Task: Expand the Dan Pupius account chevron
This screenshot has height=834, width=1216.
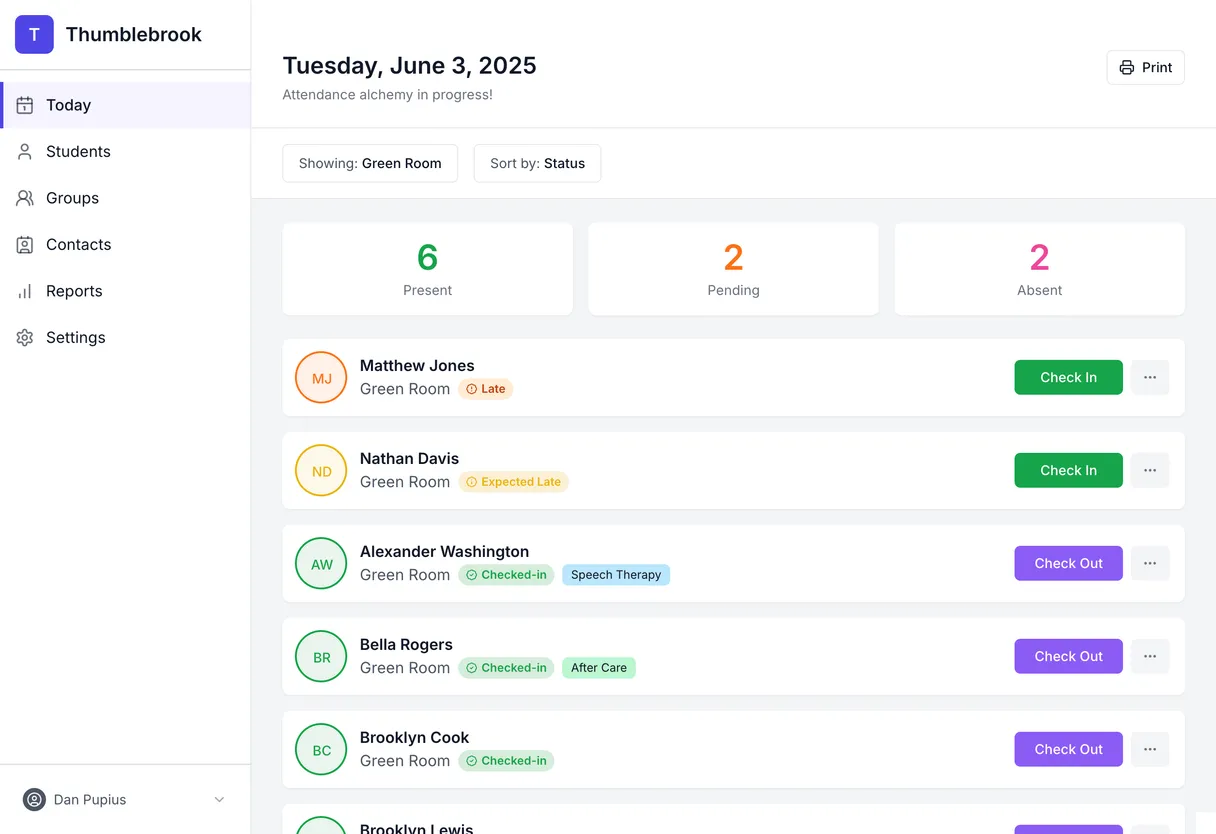Action: click(220, 800)
